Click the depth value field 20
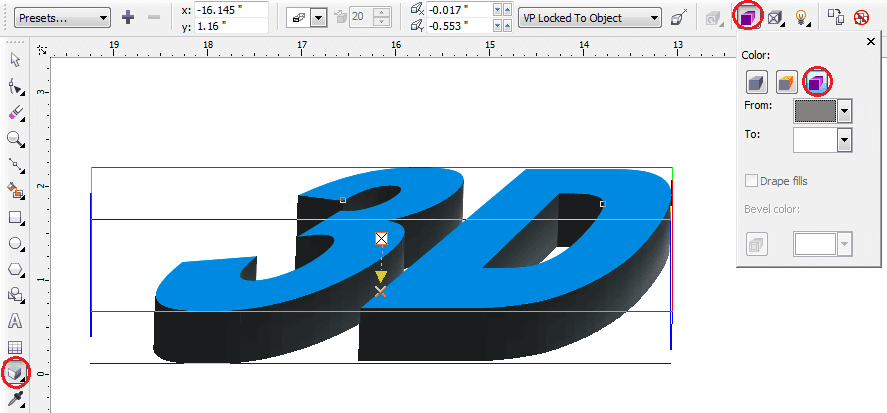Screen dimensions: 887x413 click(362, 18)
